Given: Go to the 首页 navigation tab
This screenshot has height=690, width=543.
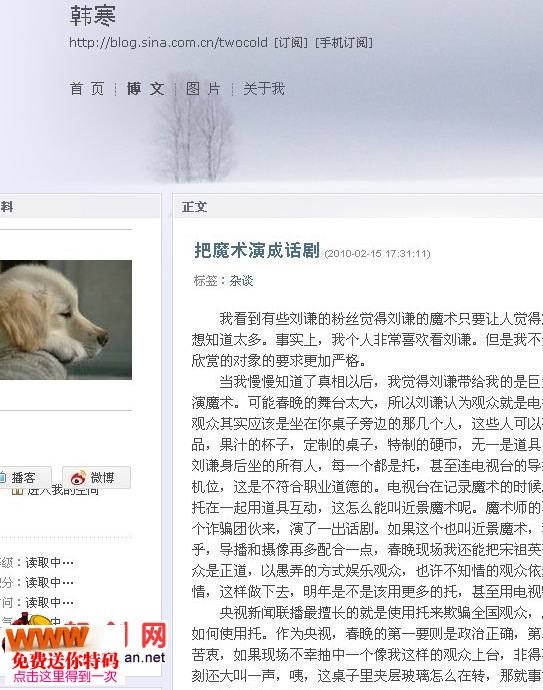Looking at the screenshot, I should click(x=87, y=89).
